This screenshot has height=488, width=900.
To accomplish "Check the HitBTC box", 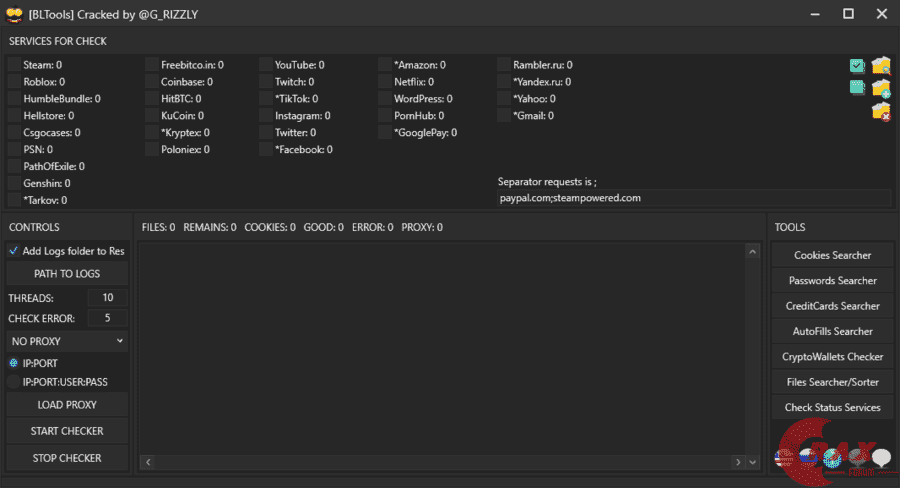I will (x=152, y=99).
